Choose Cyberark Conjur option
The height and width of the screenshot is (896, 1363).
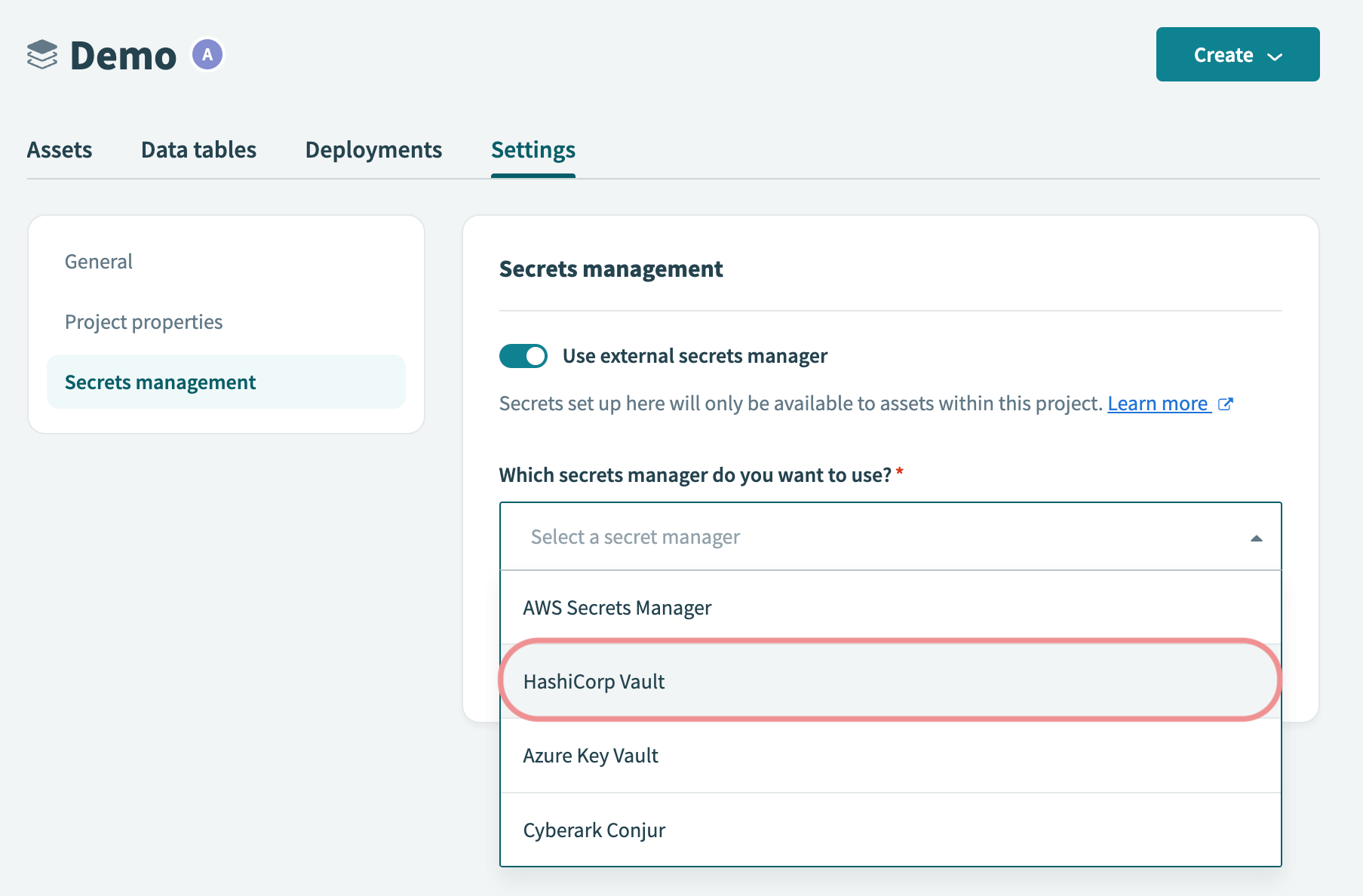tap(890, 830)
